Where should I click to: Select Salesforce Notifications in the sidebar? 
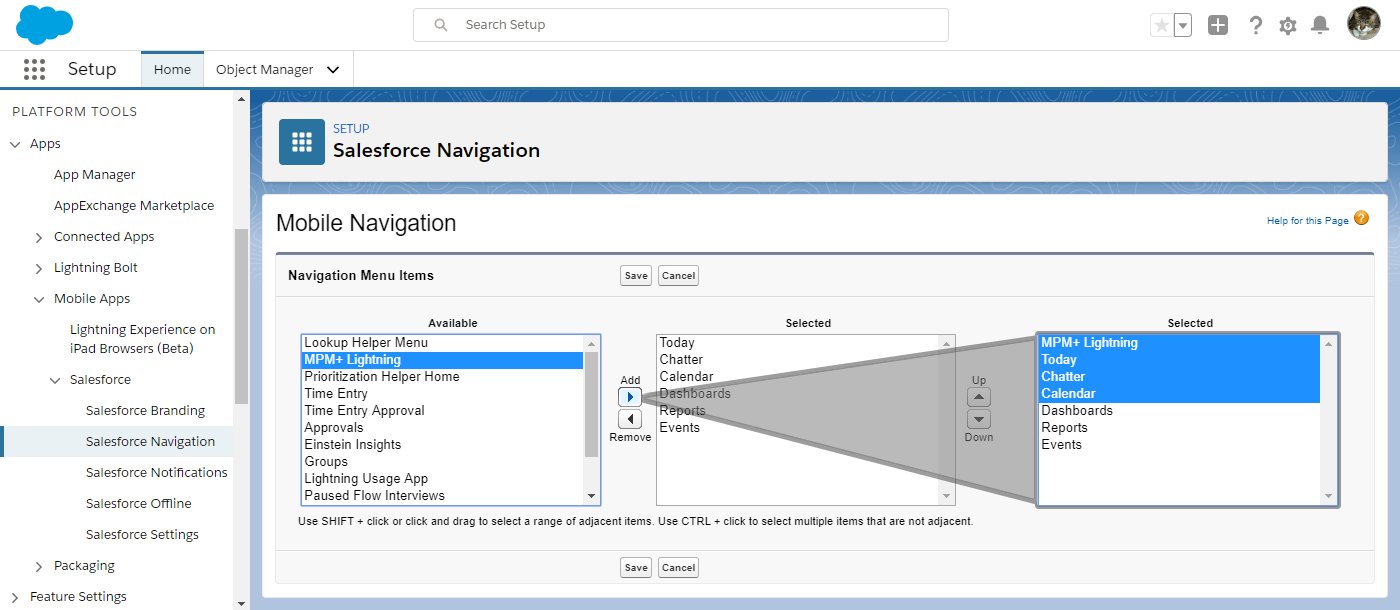click(156, 471)
